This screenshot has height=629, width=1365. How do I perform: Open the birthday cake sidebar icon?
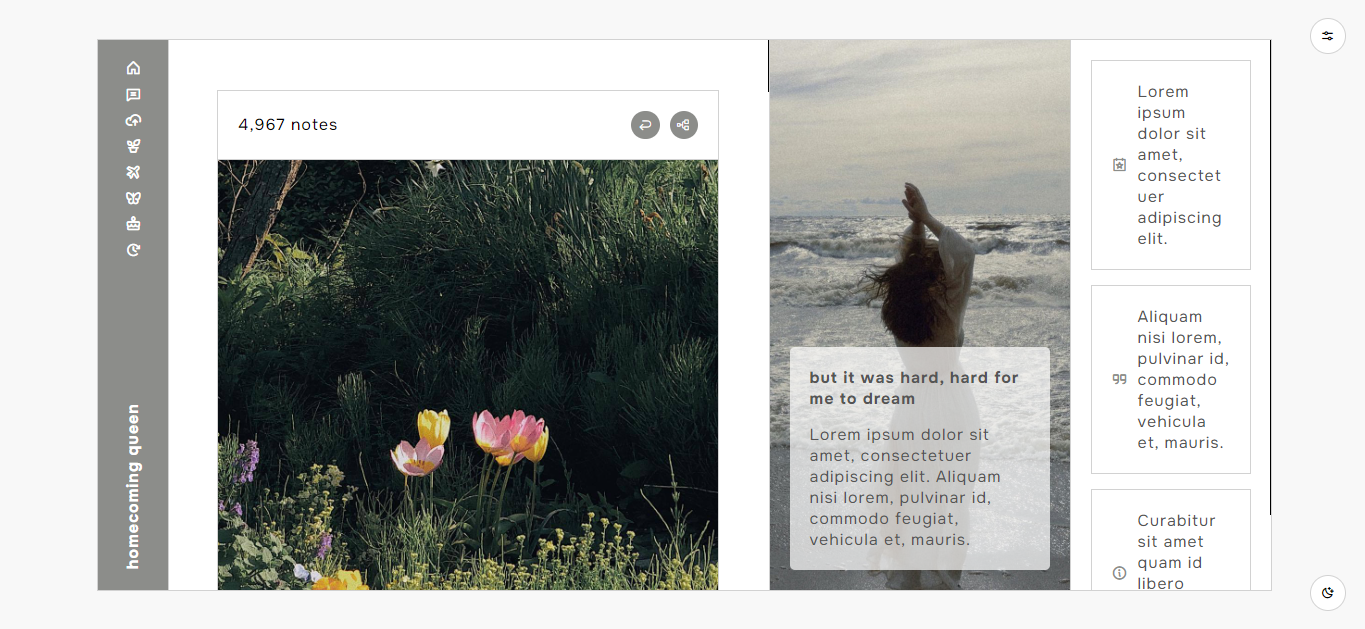(133, 224)
